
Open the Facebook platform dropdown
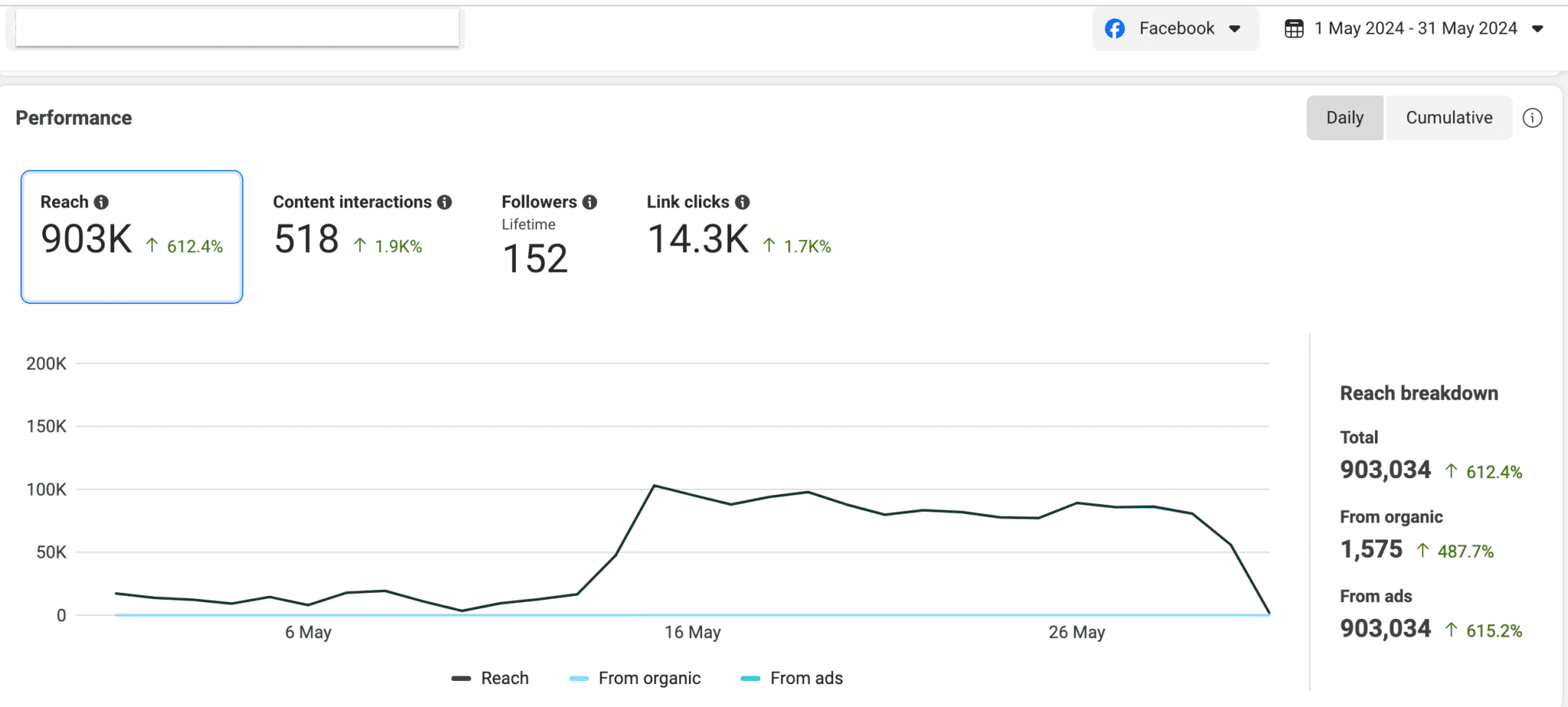click(x=1175, y=29)
